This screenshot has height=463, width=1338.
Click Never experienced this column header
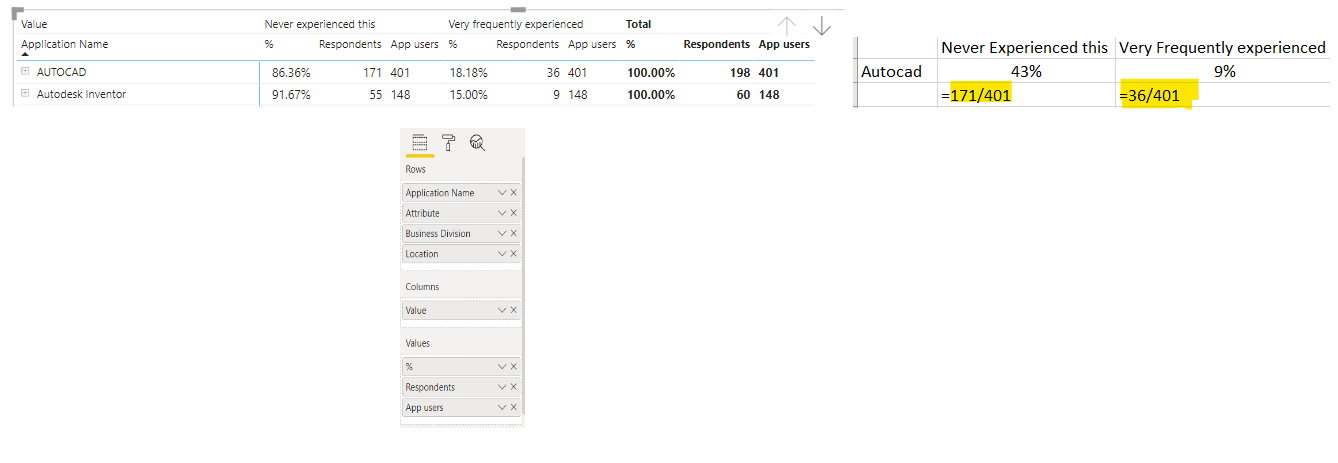320,23
